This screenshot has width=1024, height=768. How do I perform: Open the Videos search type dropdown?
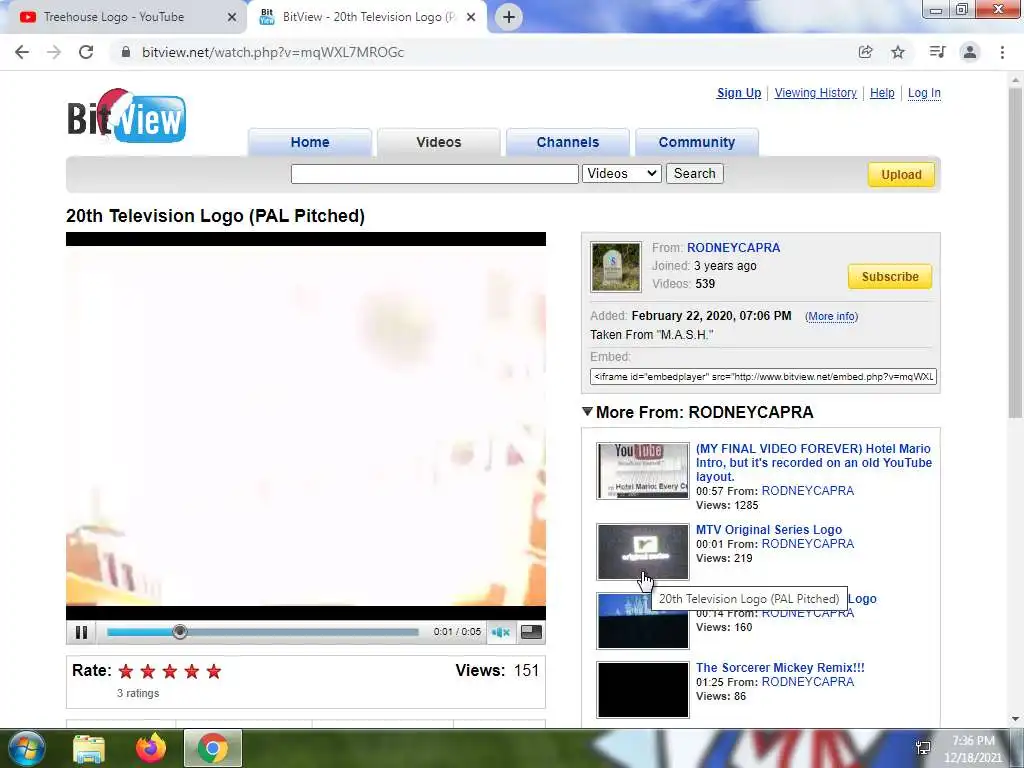(622, 174)
